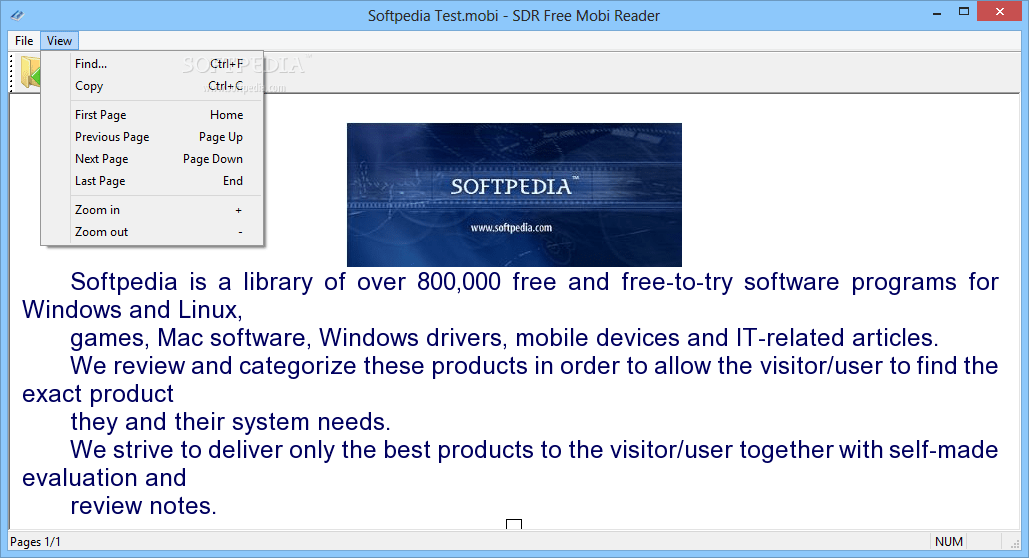Click the app icon in title bar

click(17, 15)
